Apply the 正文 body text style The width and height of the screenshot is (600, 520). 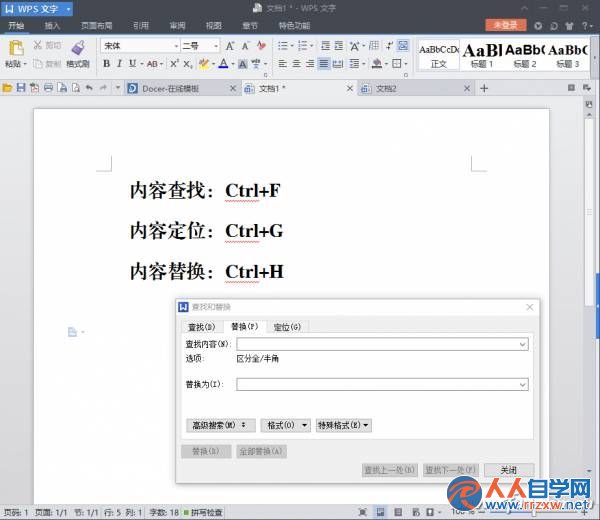pyautogui.click(x=439, y=56)
